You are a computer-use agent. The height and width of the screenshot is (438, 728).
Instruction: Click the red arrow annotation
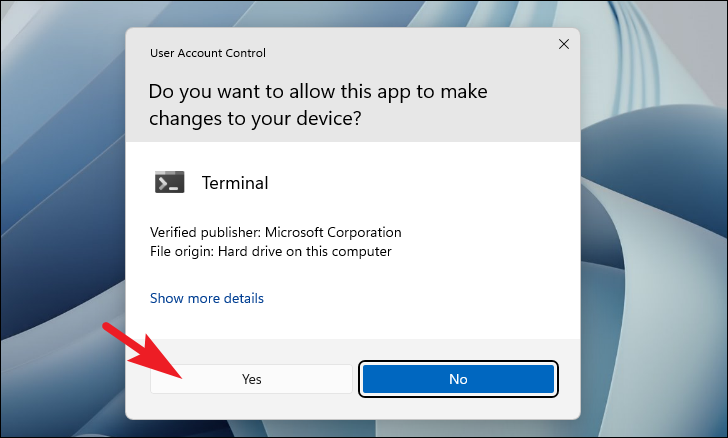point(142,350)
